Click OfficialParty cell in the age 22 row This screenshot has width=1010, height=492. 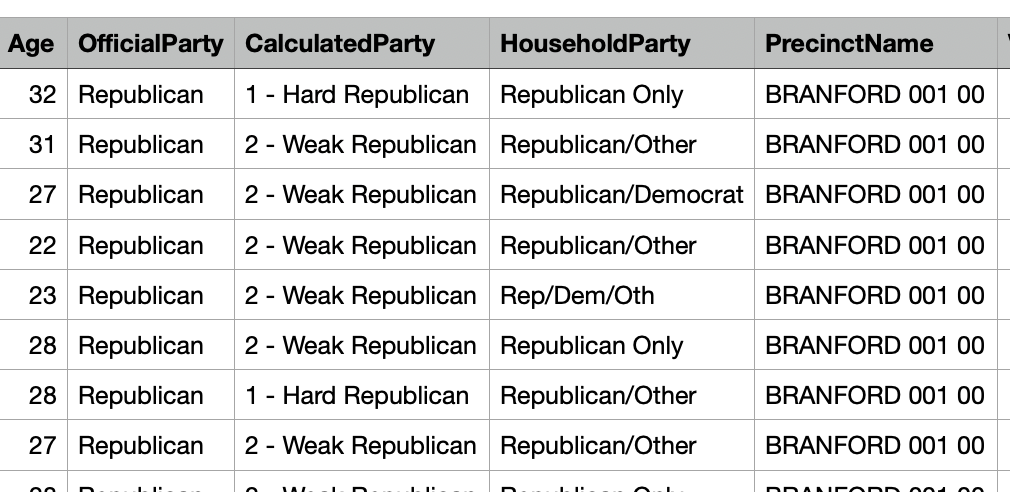pyautogui.click(x=140, y=246)
